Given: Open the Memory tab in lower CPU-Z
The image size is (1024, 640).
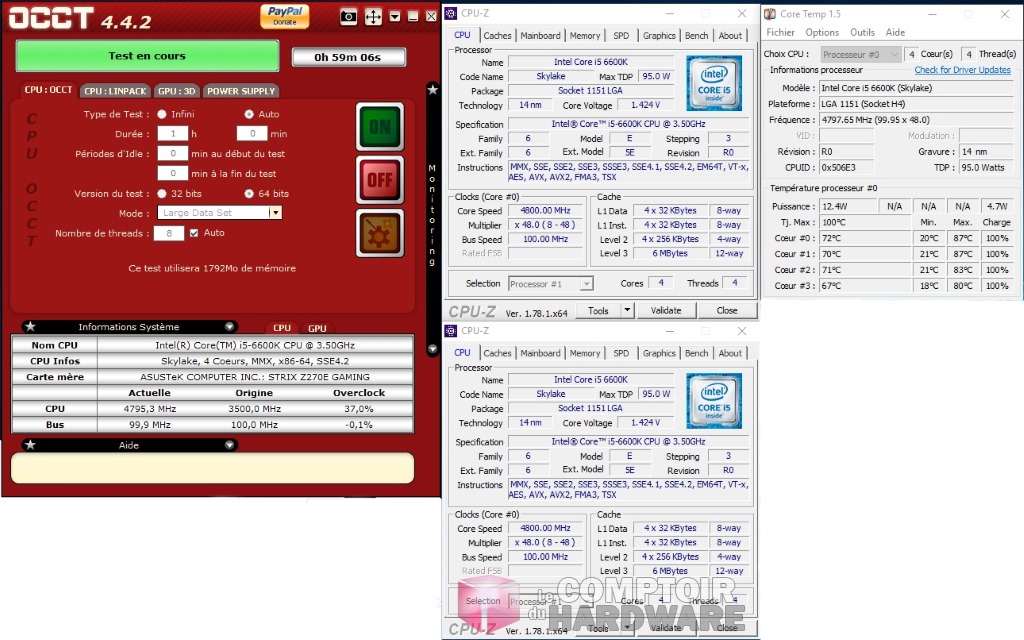Looking at the screenshot, I should pyautogui.click(x=584, y=353).
